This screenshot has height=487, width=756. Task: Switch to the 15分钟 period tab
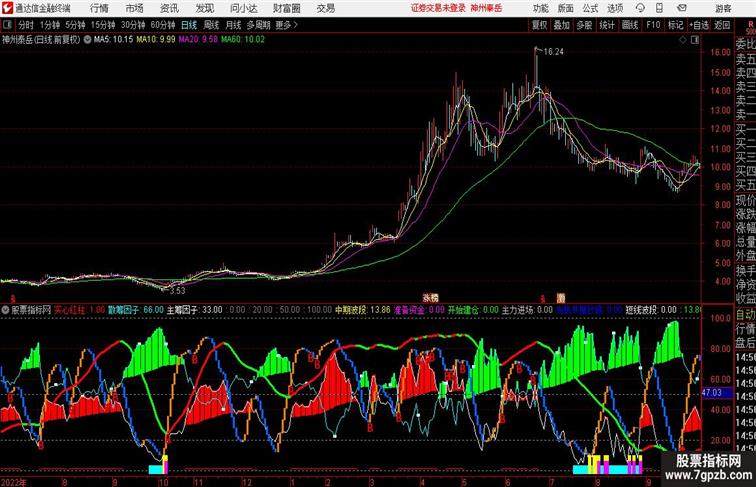coord(103,25)
